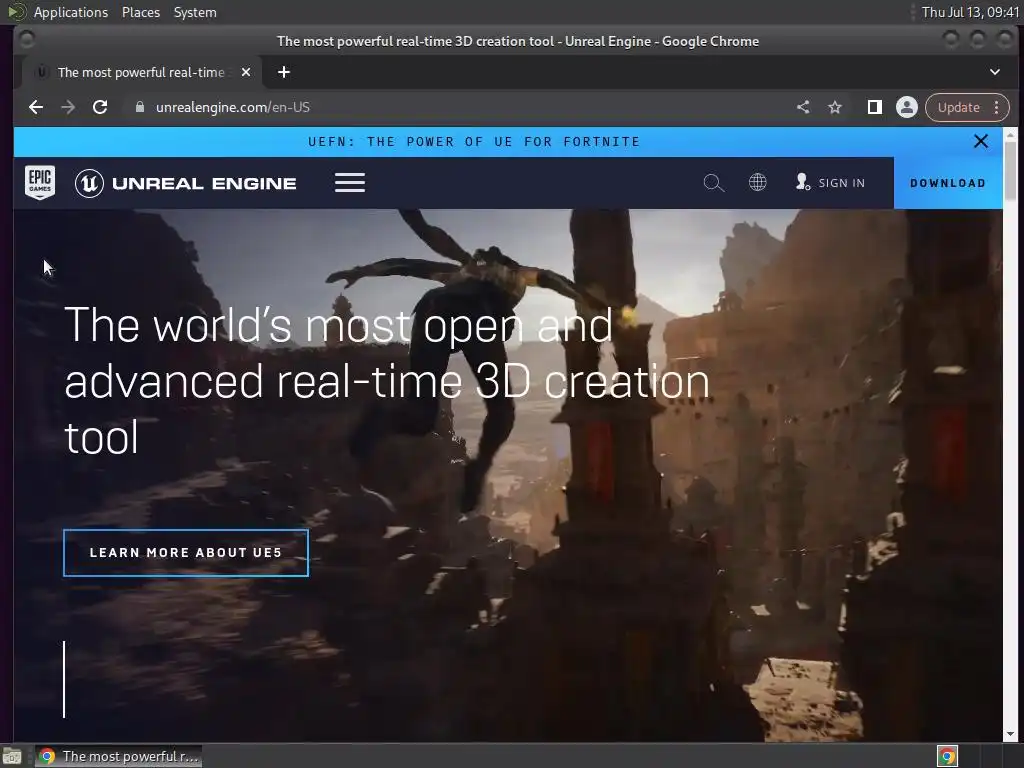Open the site search magnifier
Viewport: 1024px width, 768px height.
coord(714,182)
